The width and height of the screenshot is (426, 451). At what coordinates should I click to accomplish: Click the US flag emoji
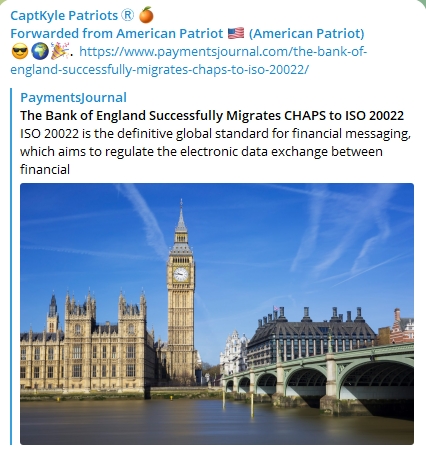(236, 33)
